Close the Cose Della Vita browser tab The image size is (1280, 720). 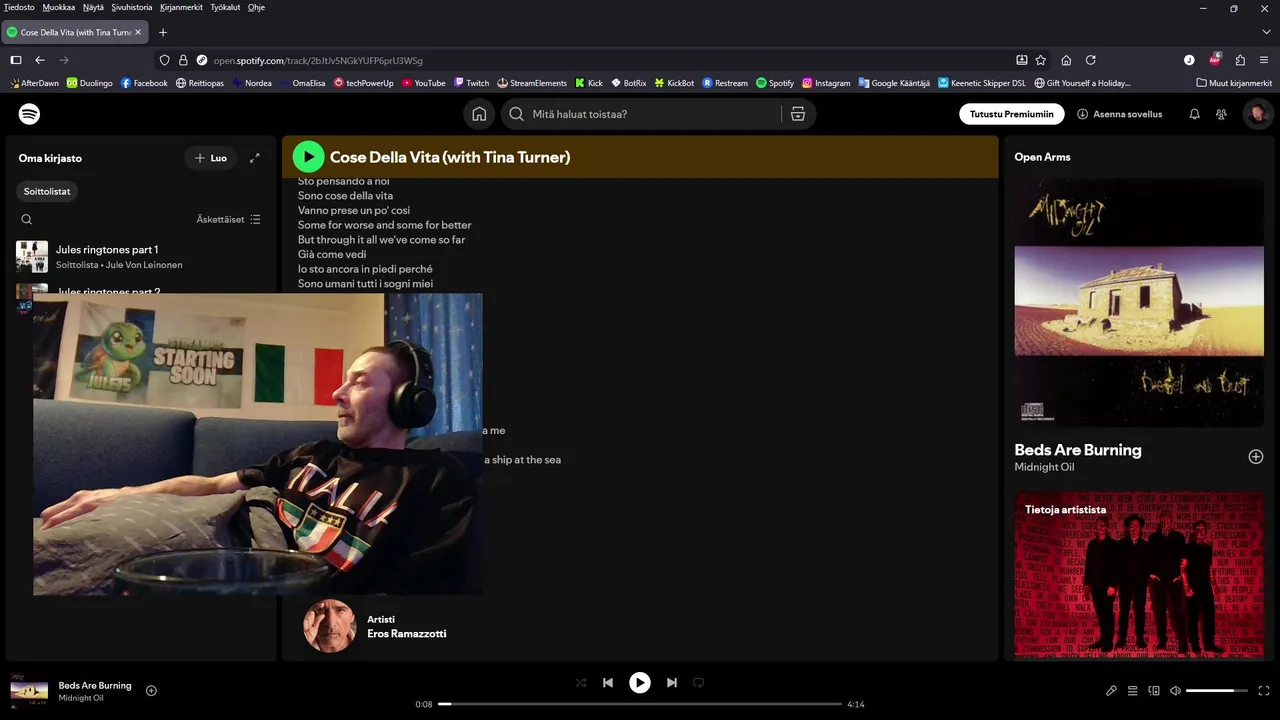pyautogui.click(x=138, y=32)
